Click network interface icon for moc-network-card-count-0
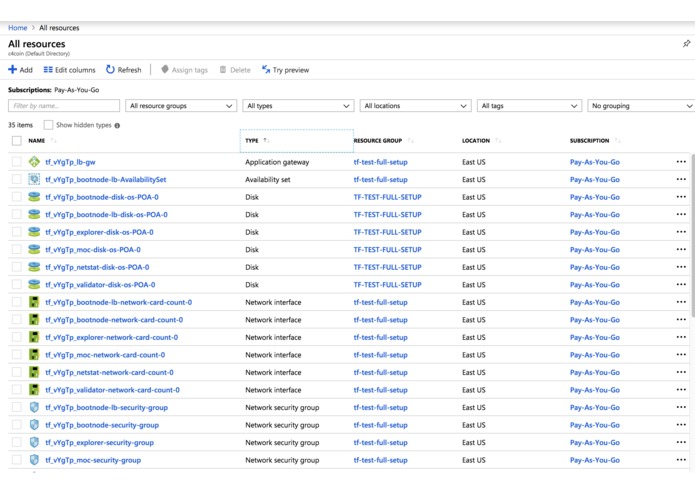Viewport: 695px width, 494px height. pos(34,355)
